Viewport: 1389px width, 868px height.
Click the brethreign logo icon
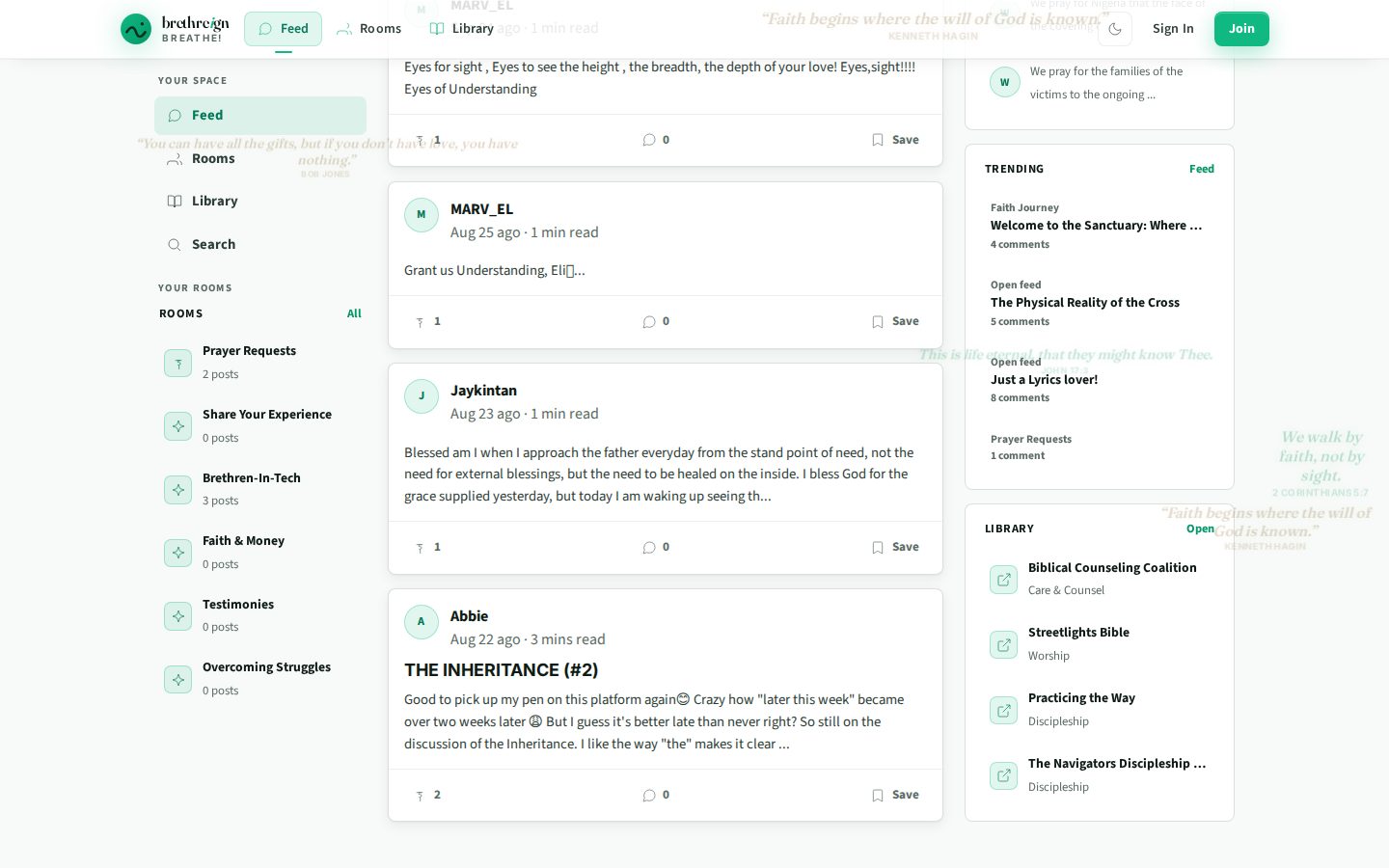136,29
